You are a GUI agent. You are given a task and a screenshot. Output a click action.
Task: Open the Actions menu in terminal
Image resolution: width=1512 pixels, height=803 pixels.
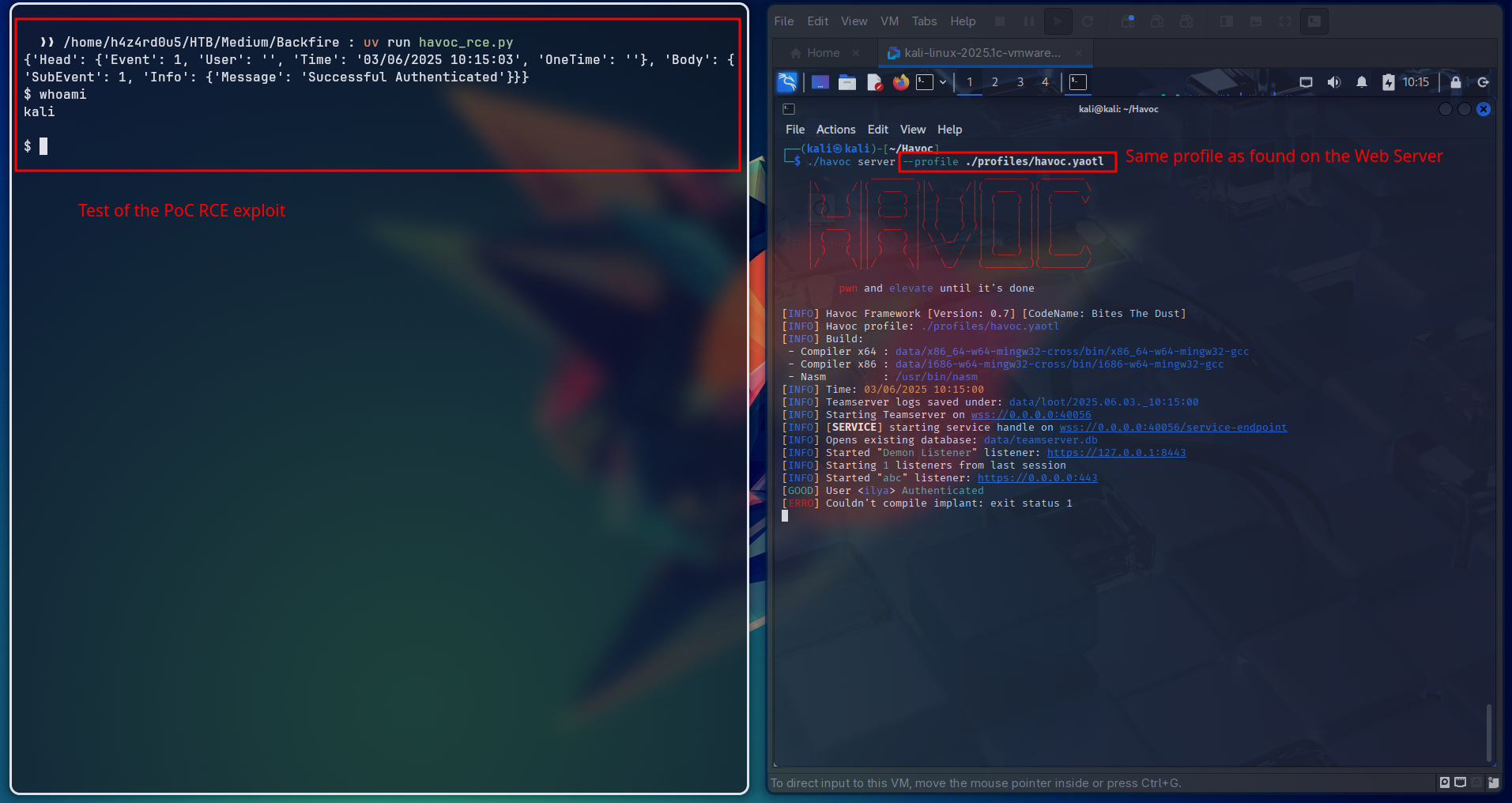[x=835, y=130]
